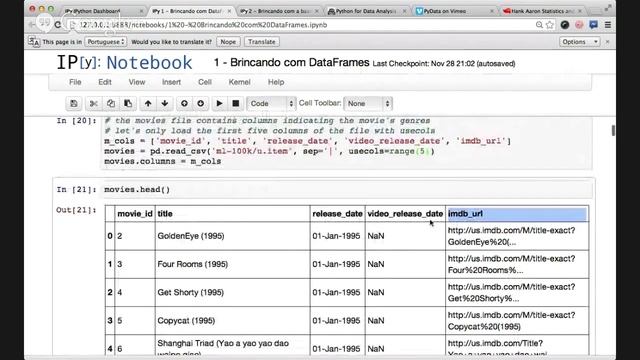Click the notebook vertical scrollbar handle
The height and width of the screenshot is (360, 640).
613,131
